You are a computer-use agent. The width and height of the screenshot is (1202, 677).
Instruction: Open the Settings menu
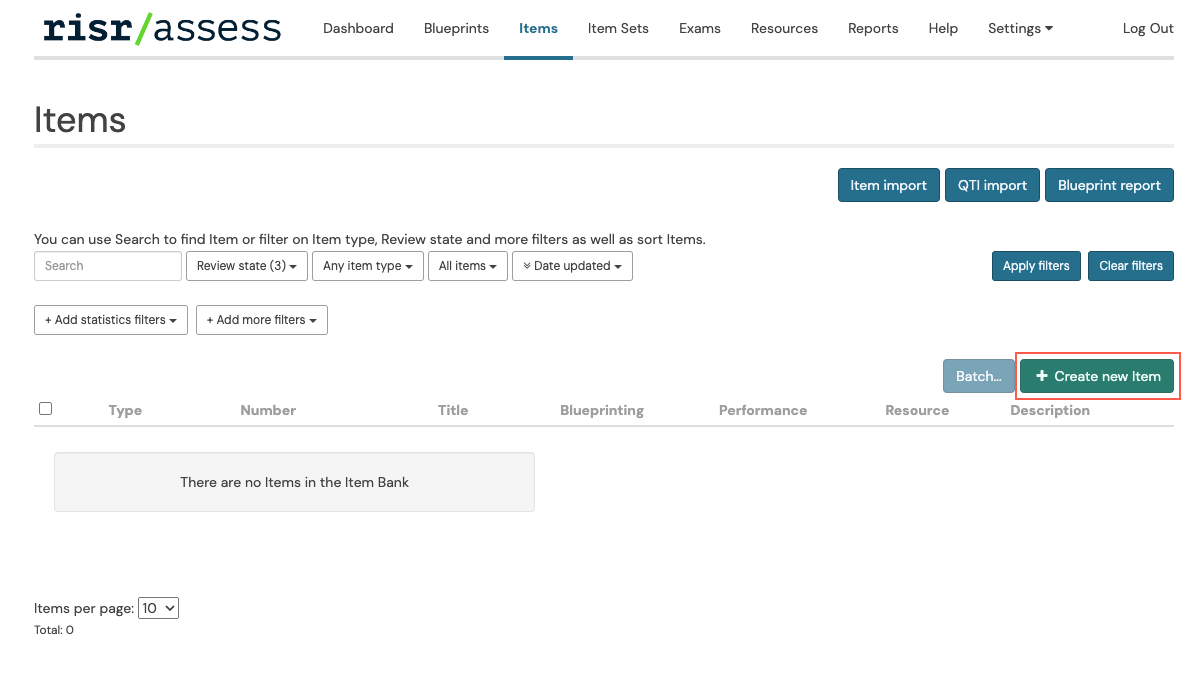pyautogui.click(x=1020, y=28)
